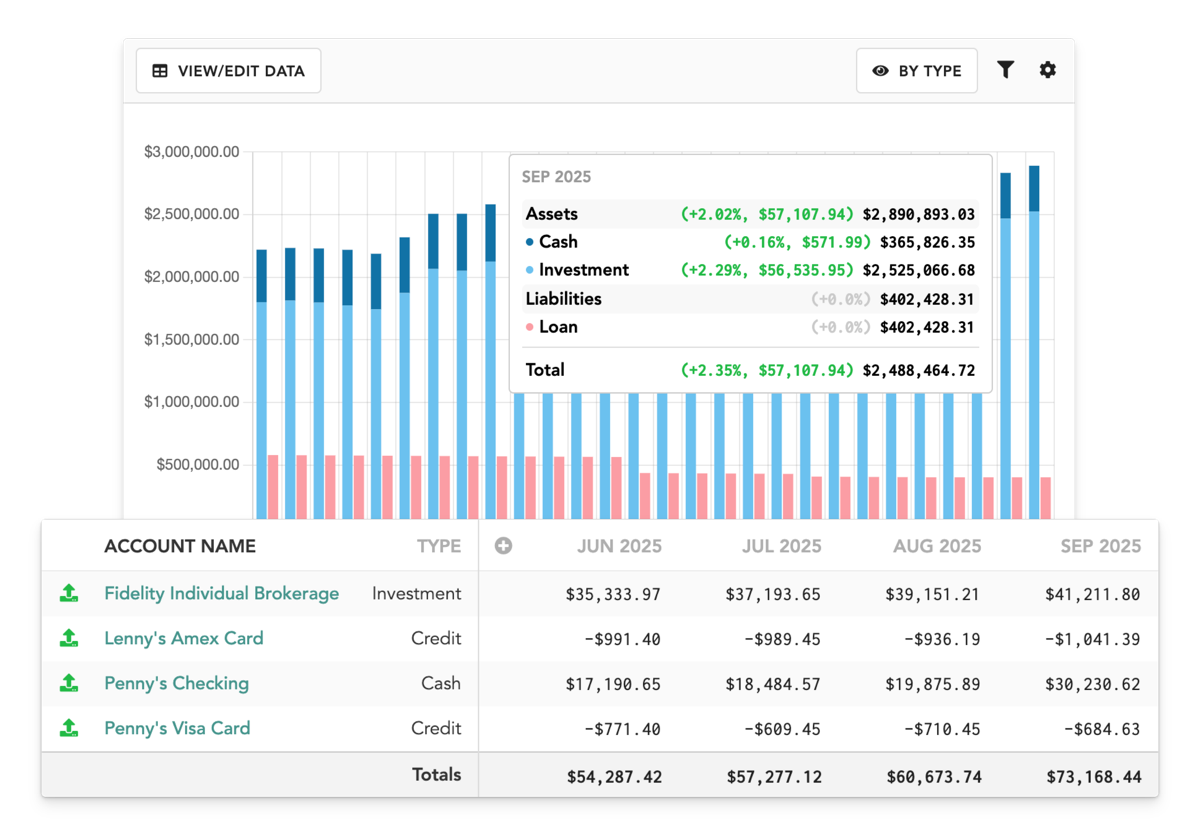Click the JUN 2025 column header
Screen dimensions: 1200x838
tap(619, 546)
